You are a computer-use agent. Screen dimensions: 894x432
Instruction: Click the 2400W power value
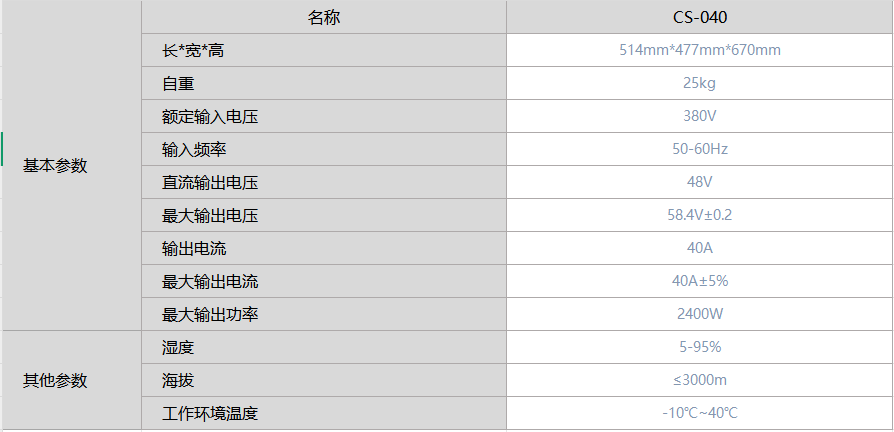click(700, 314)
